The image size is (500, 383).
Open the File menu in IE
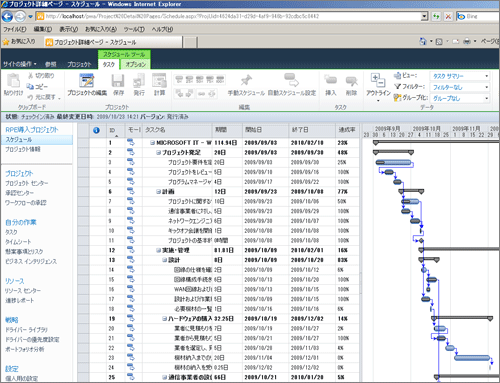click(x=15, y=29)
